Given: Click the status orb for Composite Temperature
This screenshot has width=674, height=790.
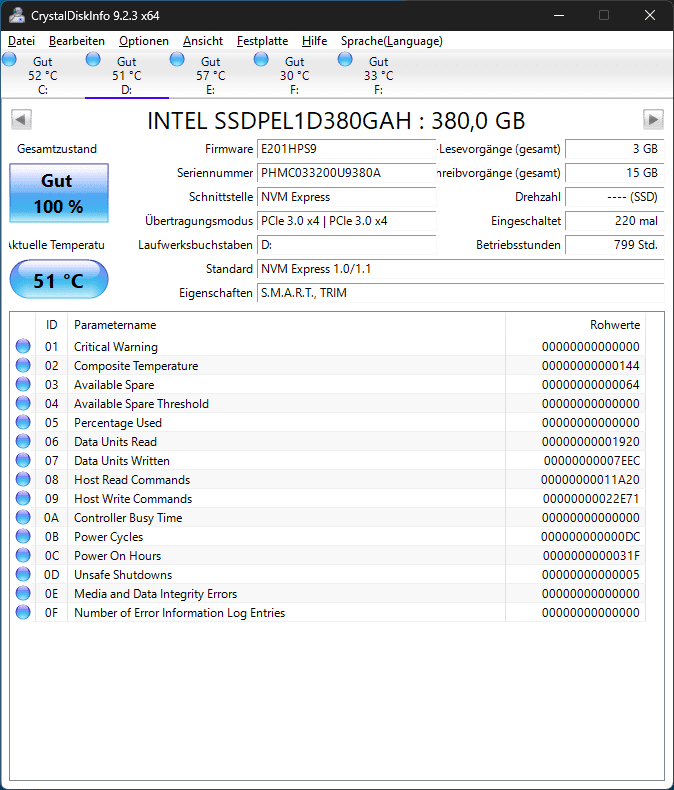Looking at the screenshot, I should (x=23, y=365).
